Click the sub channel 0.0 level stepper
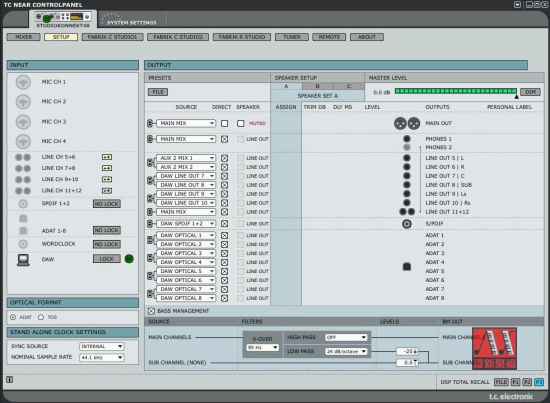Screen dimensions: 550x403 [x=407, y=363]
